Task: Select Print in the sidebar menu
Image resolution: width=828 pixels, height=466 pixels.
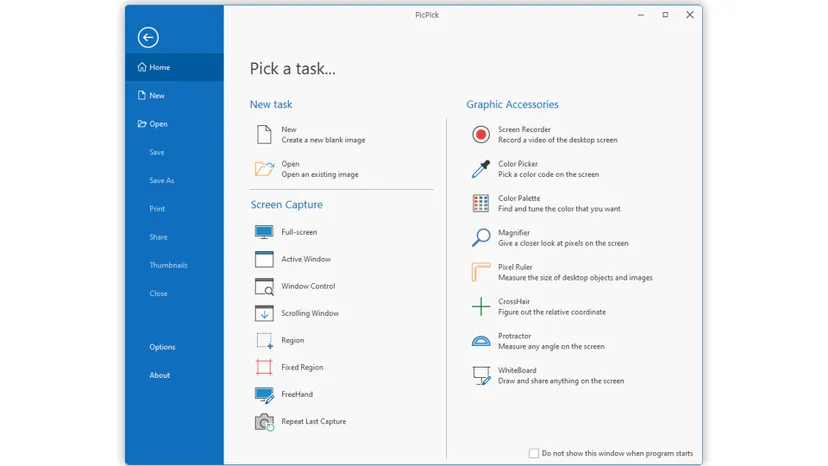Action: point(157,209)
